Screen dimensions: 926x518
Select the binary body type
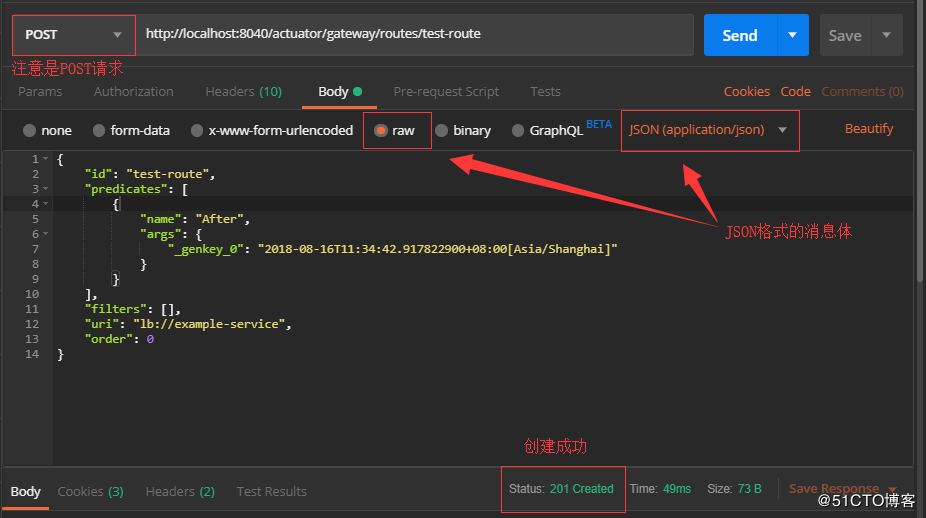coord(463,131)
